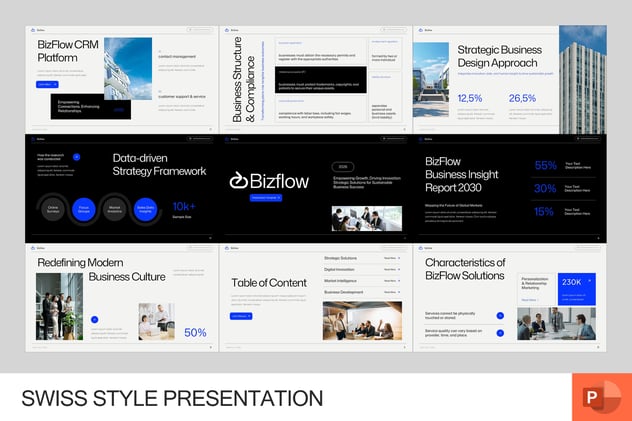Click the stairway campus photo on Strategic slide

pos(431,80)
